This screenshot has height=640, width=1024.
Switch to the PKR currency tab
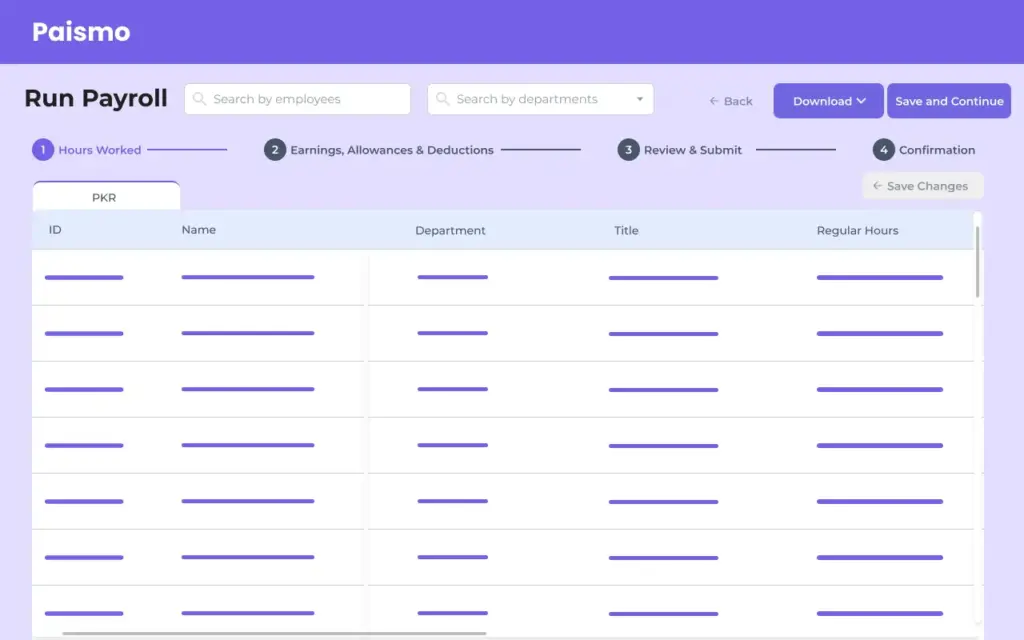click(105, 197)
